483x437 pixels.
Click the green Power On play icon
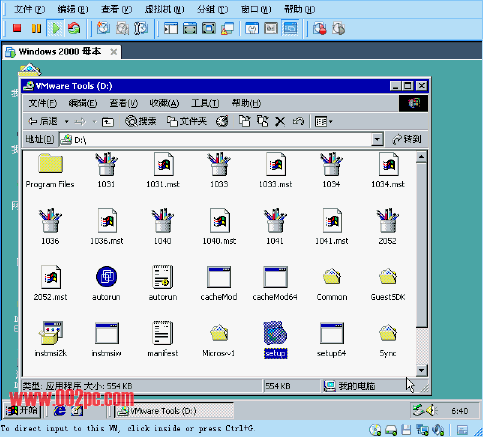pyautogui.click(x=56, y=28)
